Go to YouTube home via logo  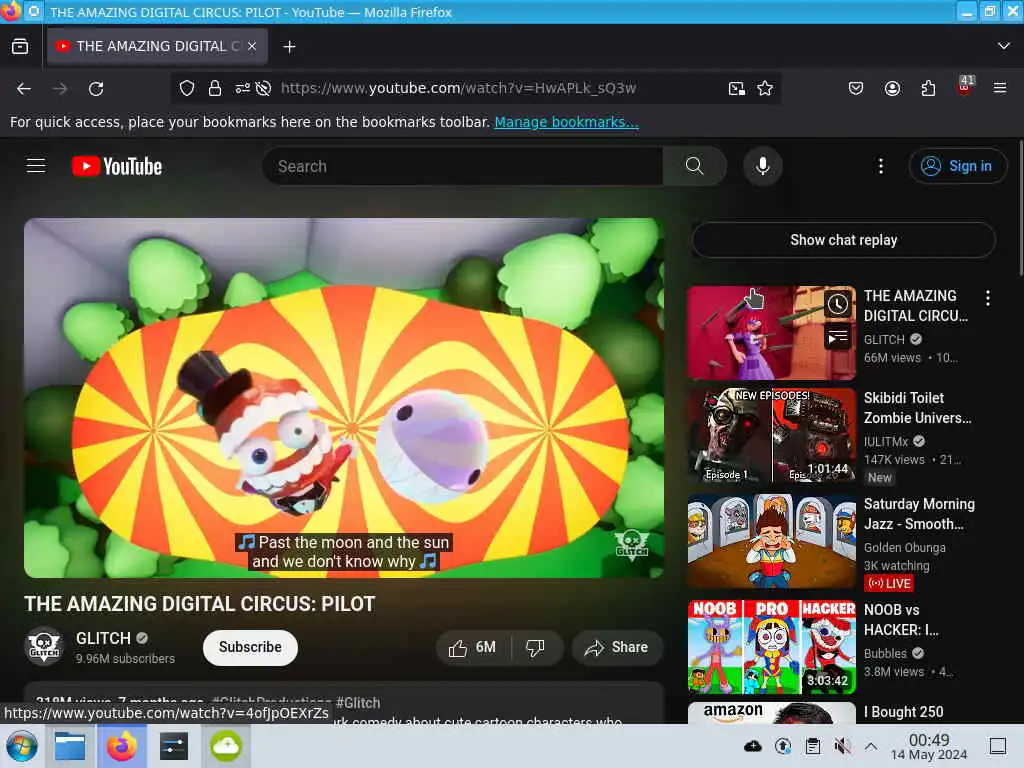[x=117, y=167]
